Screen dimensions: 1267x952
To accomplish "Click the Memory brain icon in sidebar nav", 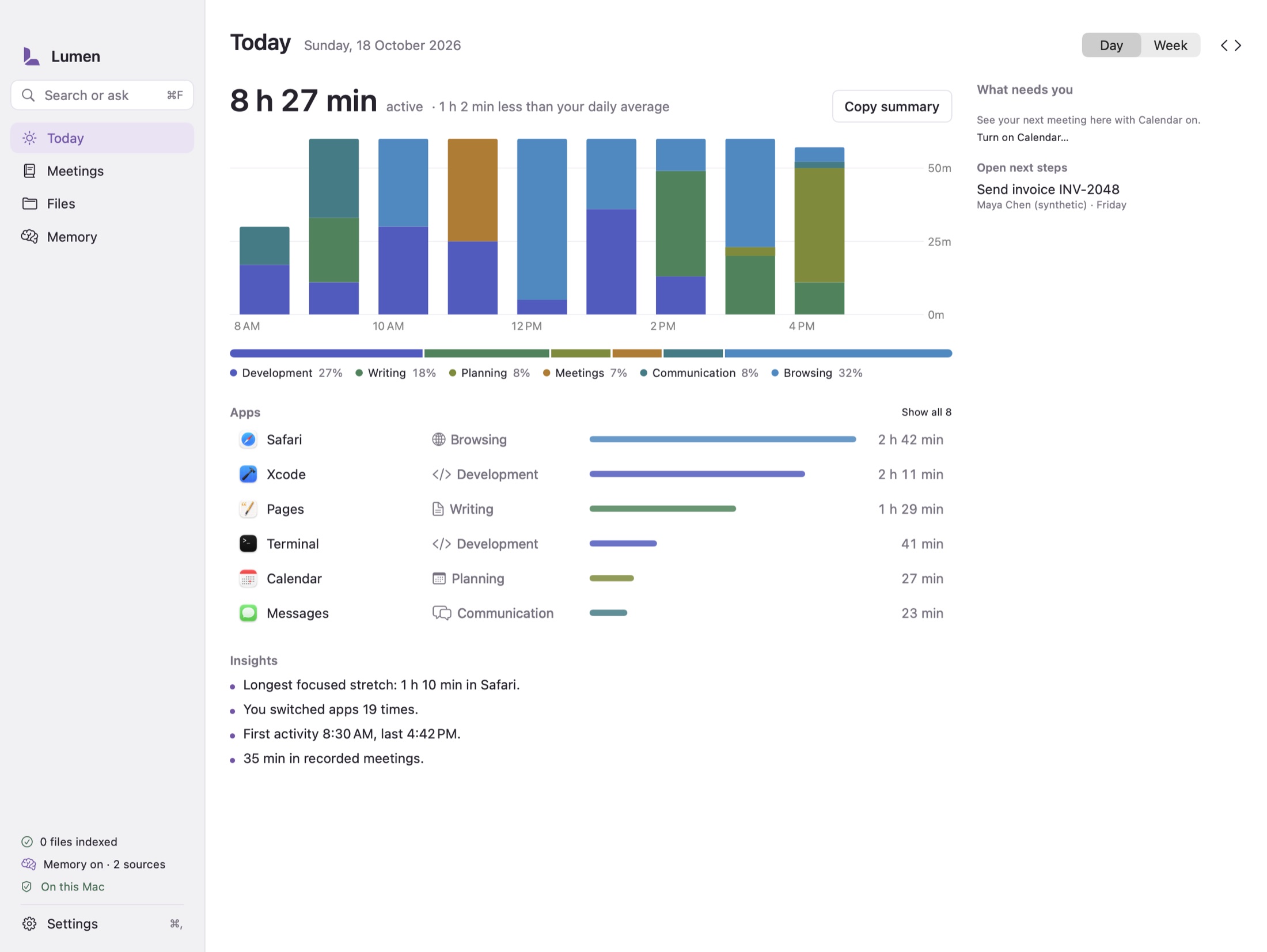I will (29, 237).
